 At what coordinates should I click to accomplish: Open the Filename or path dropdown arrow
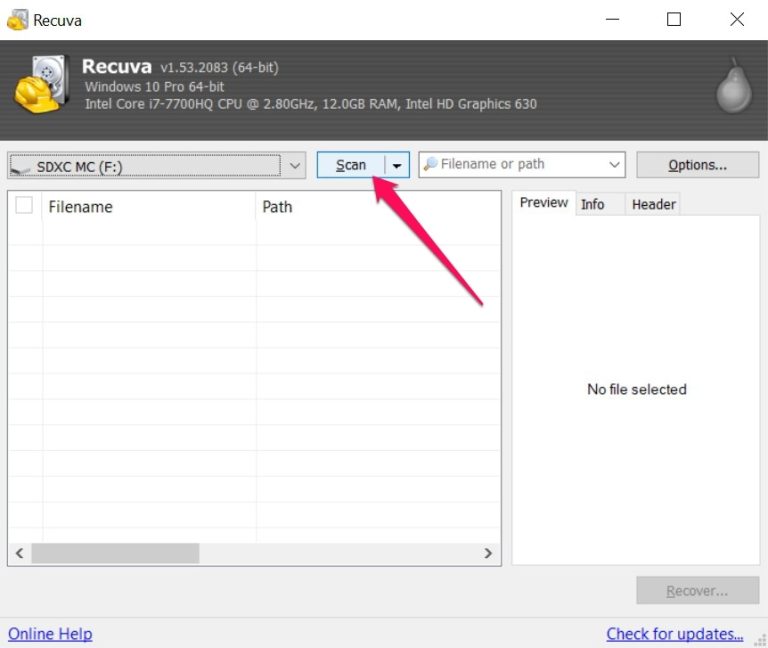614,165
